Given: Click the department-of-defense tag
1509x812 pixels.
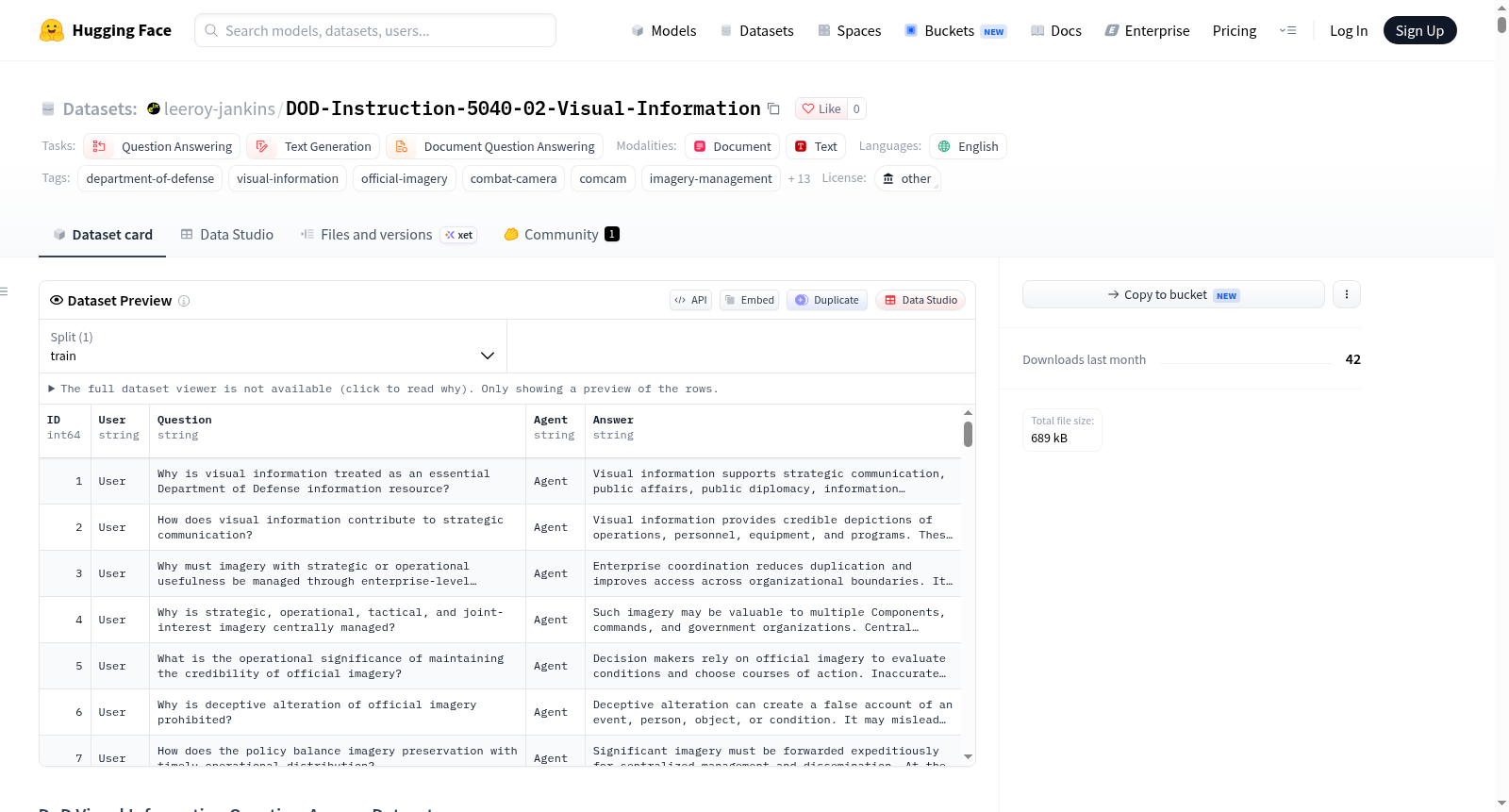Looking at the screenshot, I should click(150, 178).
